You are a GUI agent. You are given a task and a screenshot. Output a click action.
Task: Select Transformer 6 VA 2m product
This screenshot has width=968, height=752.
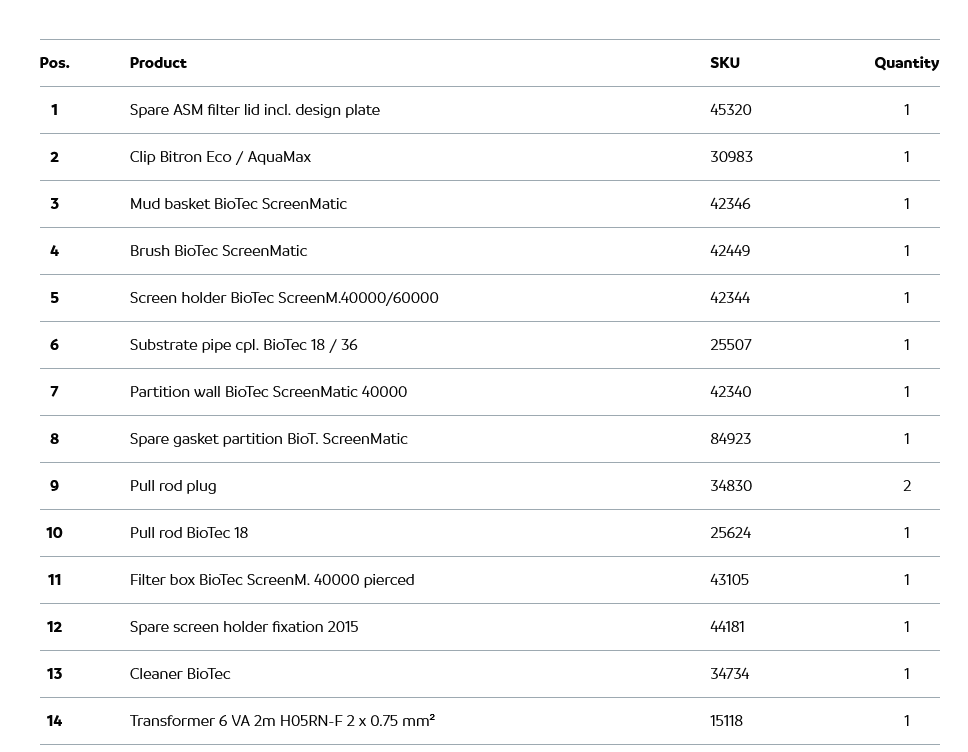coord(282,721)
